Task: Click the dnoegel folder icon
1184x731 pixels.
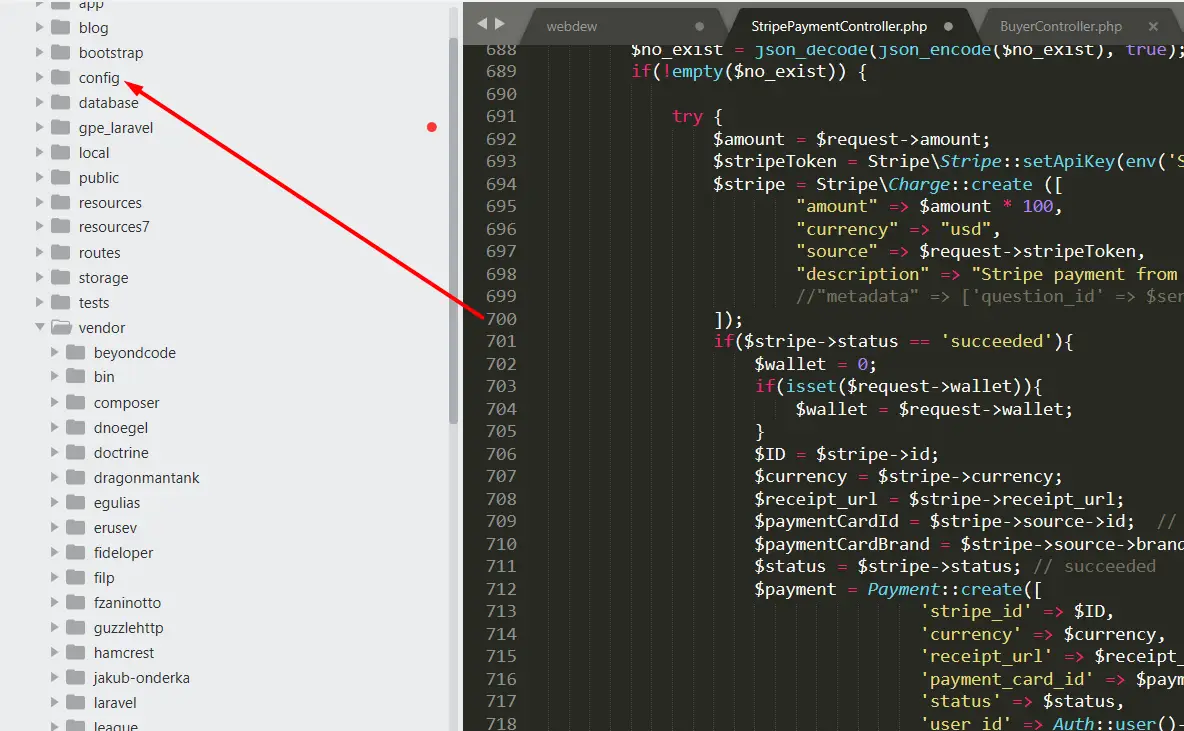Action: [76, 427]
